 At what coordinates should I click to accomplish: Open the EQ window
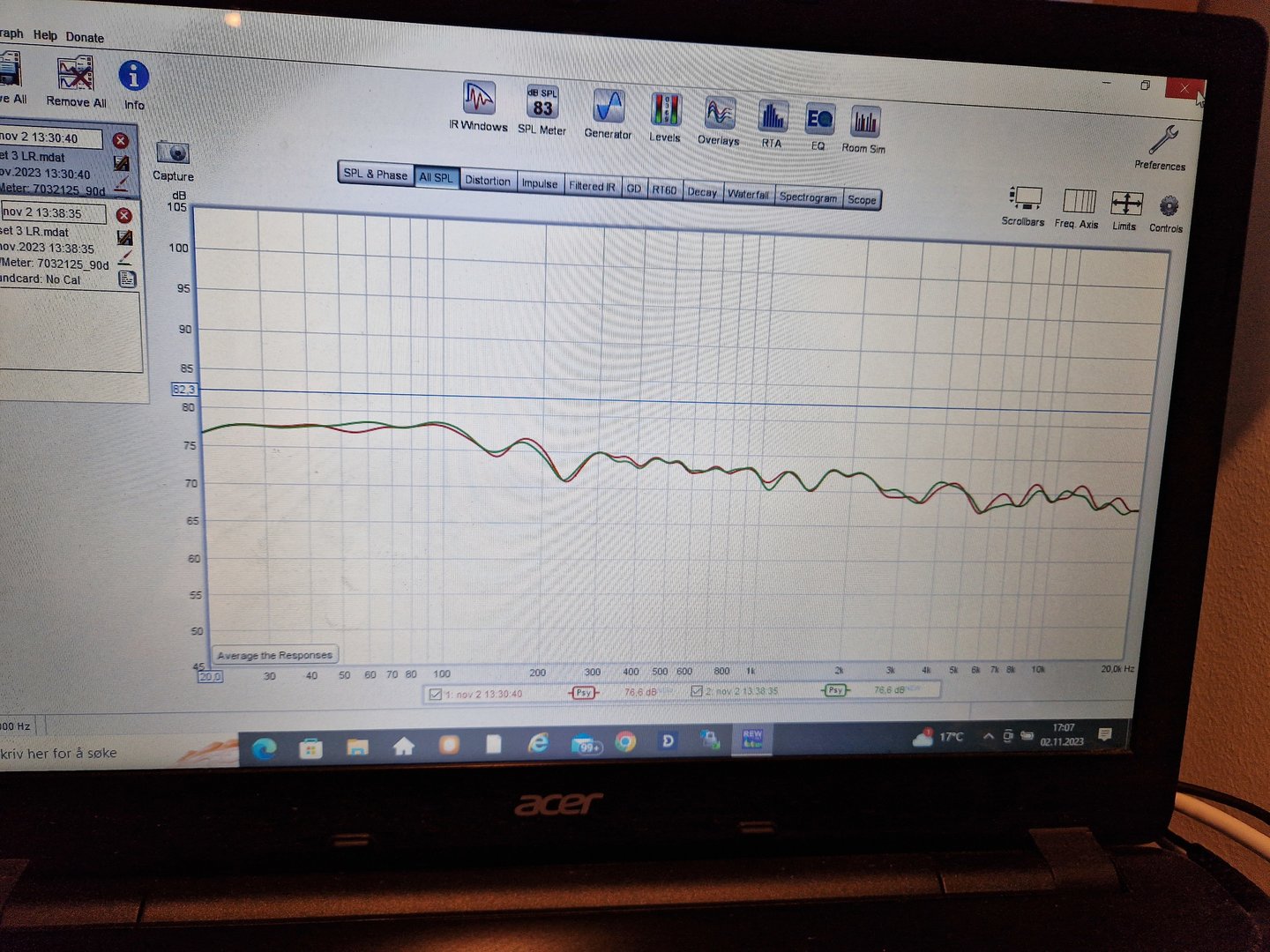tap(819, 127)
